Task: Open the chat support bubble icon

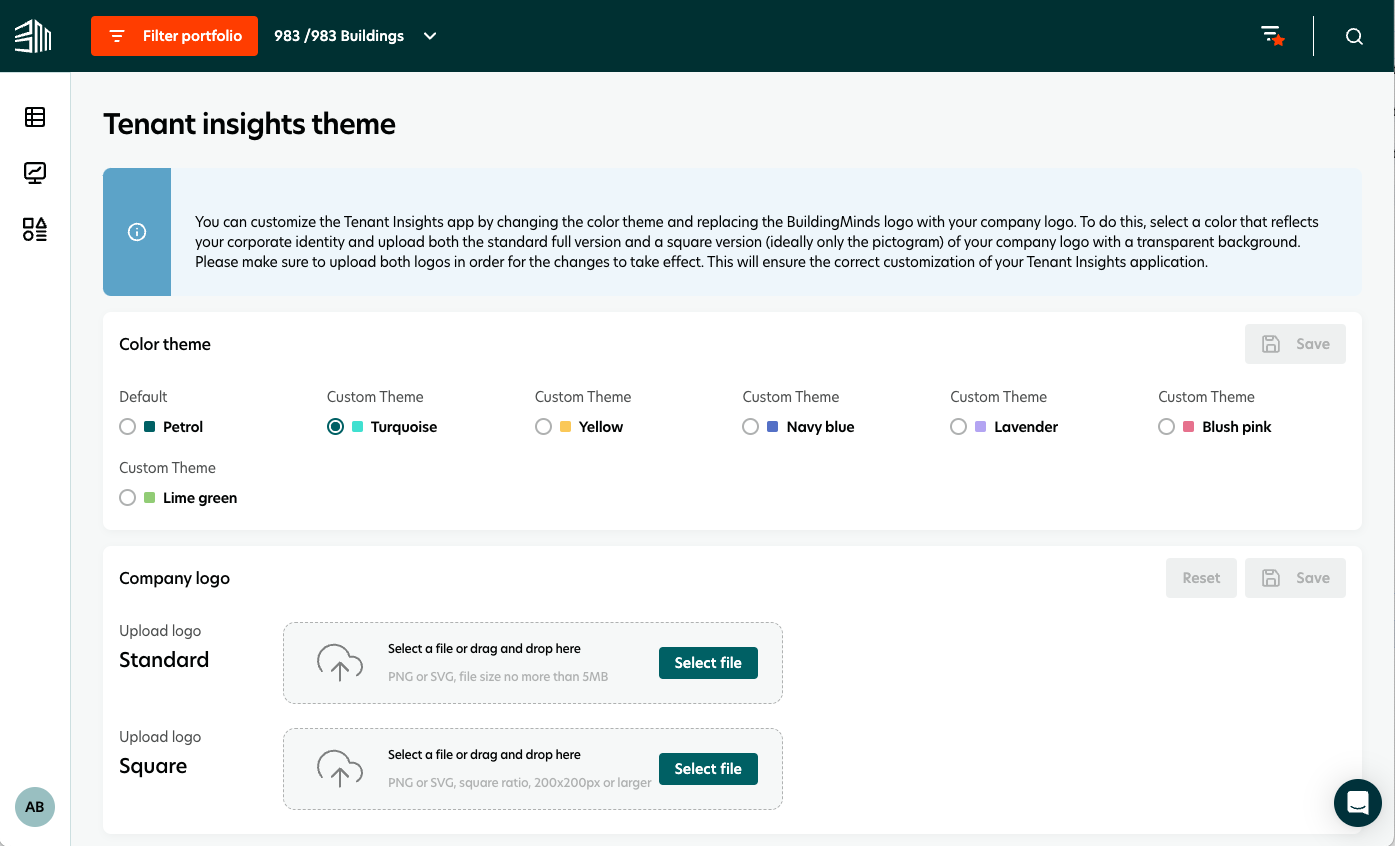Action: click(1358, 802)
